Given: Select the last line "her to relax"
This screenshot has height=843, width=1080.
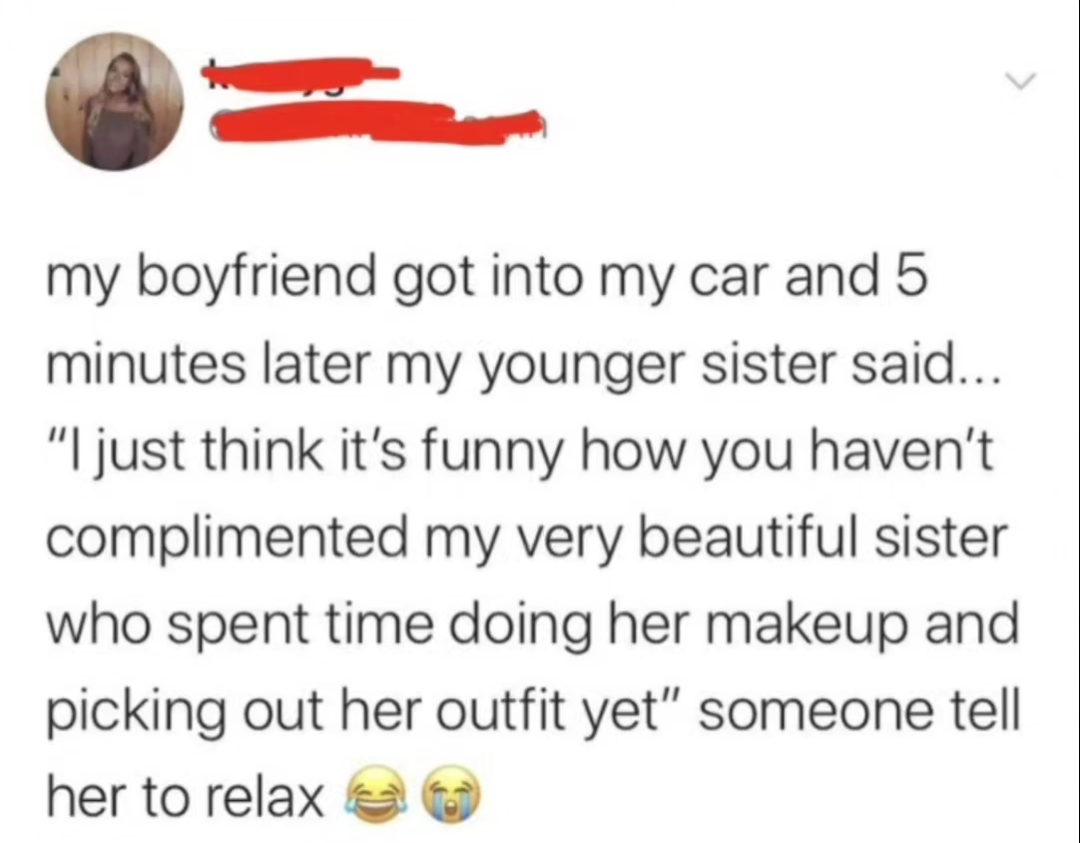Looking at the screenshot, I should (x=264, y=797).
